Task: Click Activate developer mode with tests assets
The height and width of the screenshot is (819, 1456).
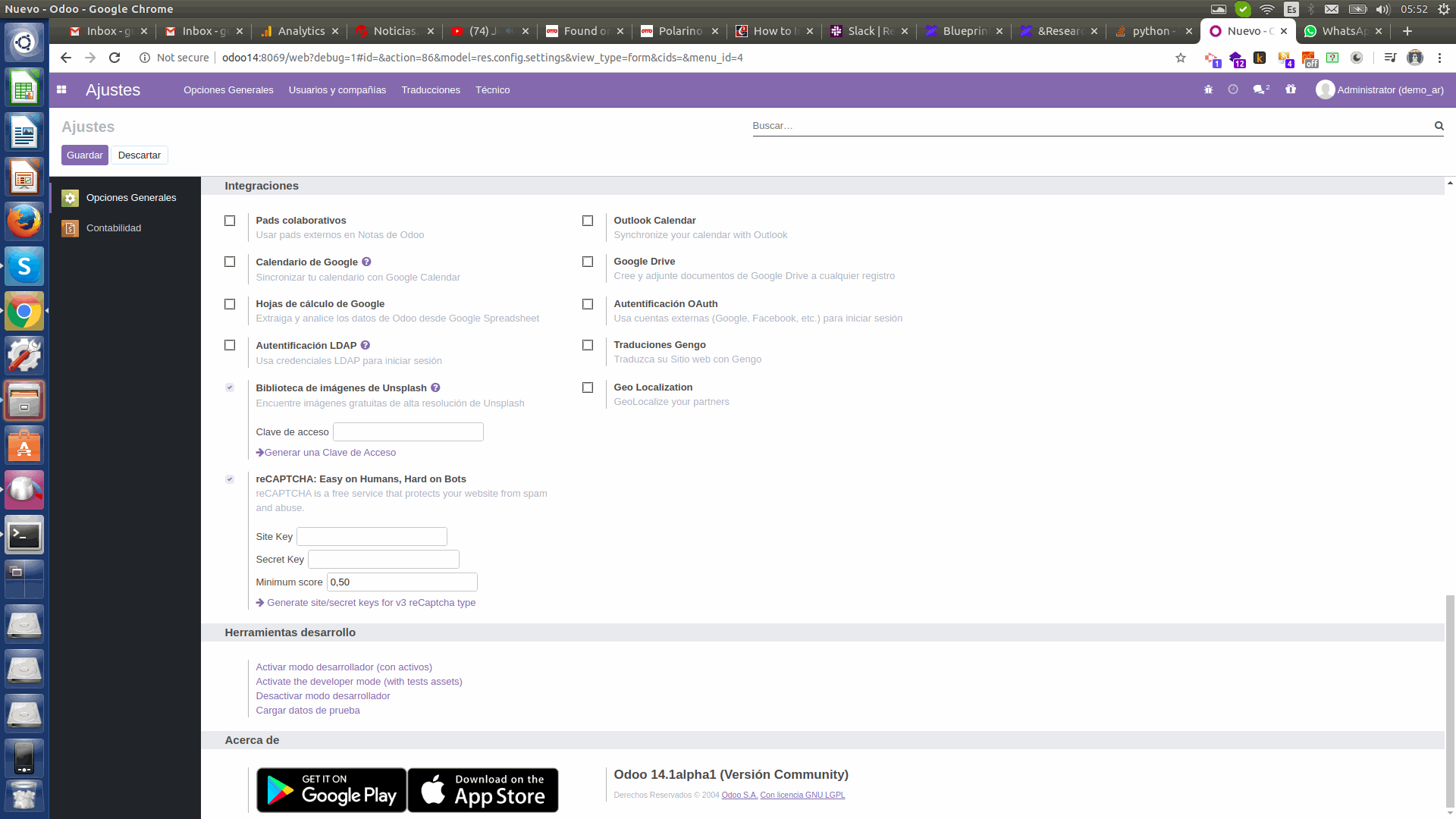Action: coord(359,682)
